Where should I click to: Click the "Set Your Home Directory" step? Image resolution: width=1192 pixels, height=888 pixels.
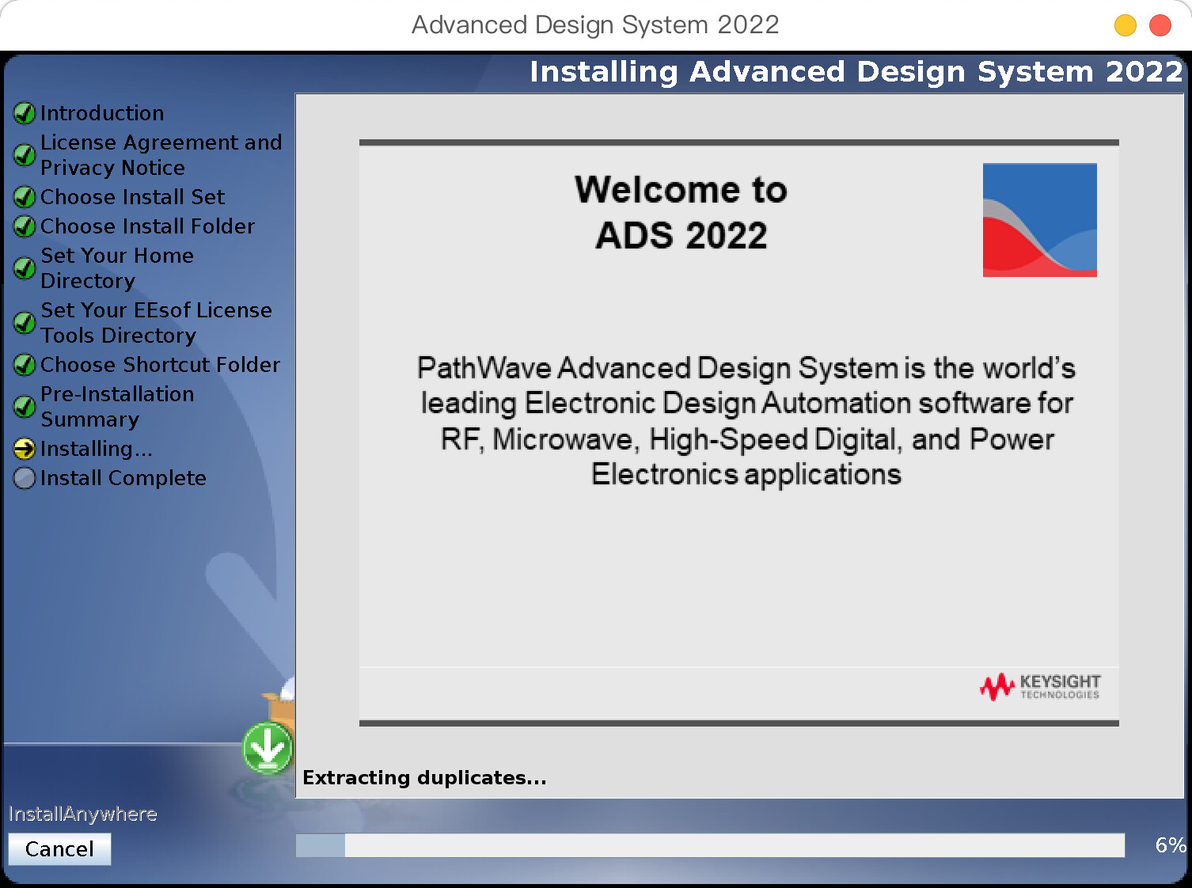click(117, 268)
